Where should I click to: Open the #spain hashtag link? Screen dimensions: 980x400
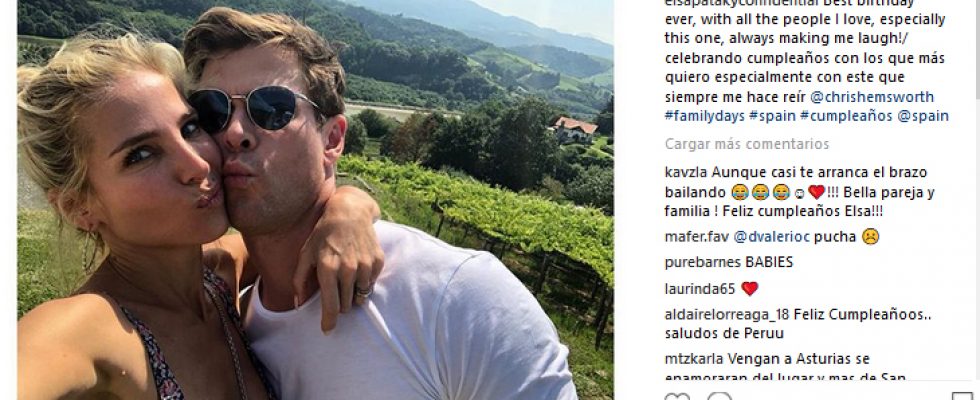coord(772,116)
